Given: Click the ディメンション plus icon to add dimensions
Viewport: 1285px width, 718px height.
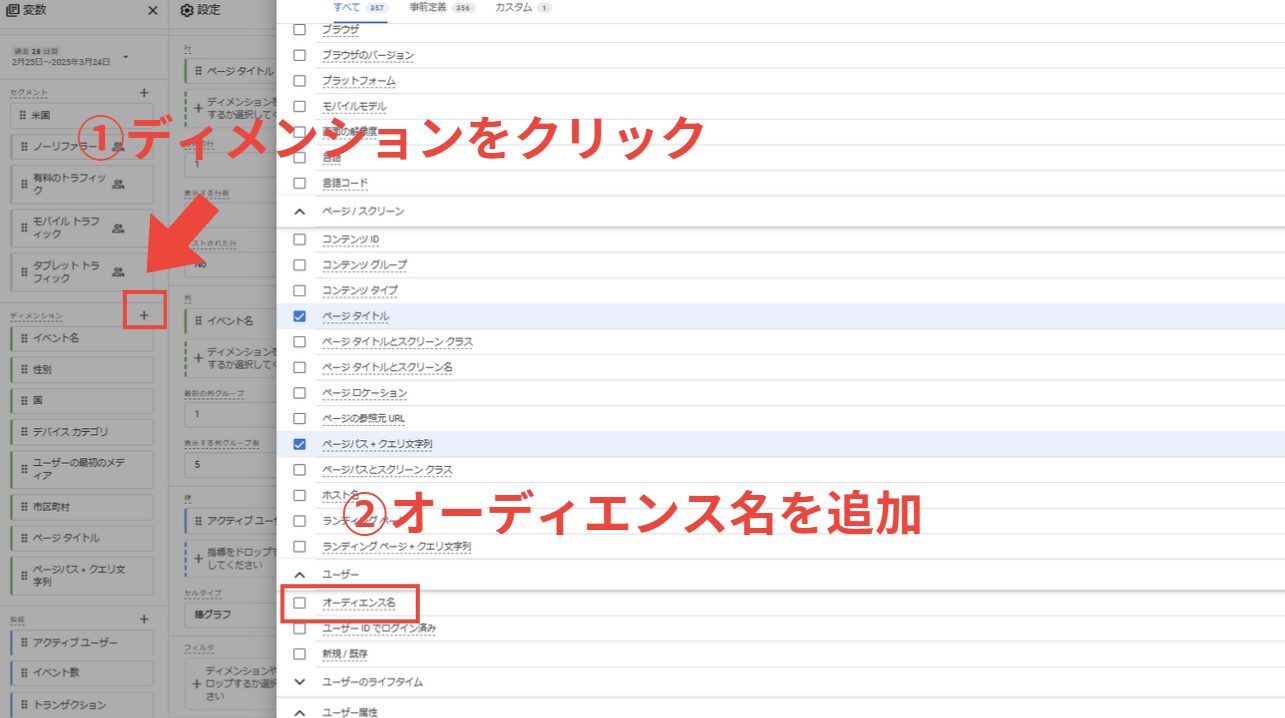Looking at the screenshot, I should [x=144, y=315].
